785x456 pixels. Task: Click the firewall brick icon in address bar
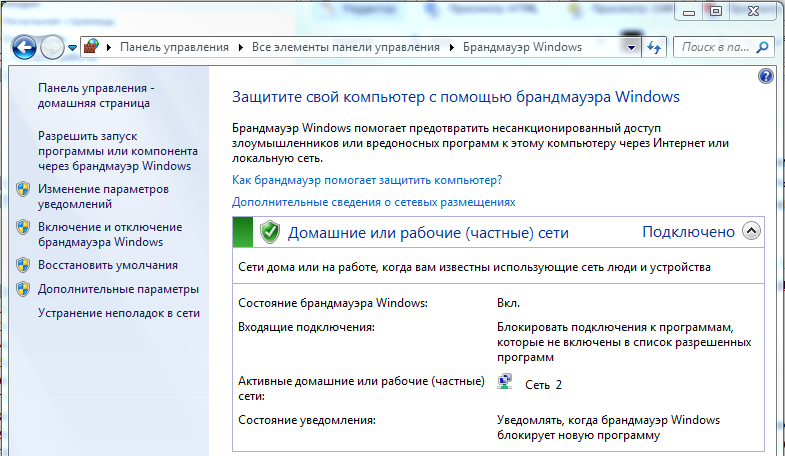tap(91, 47)
